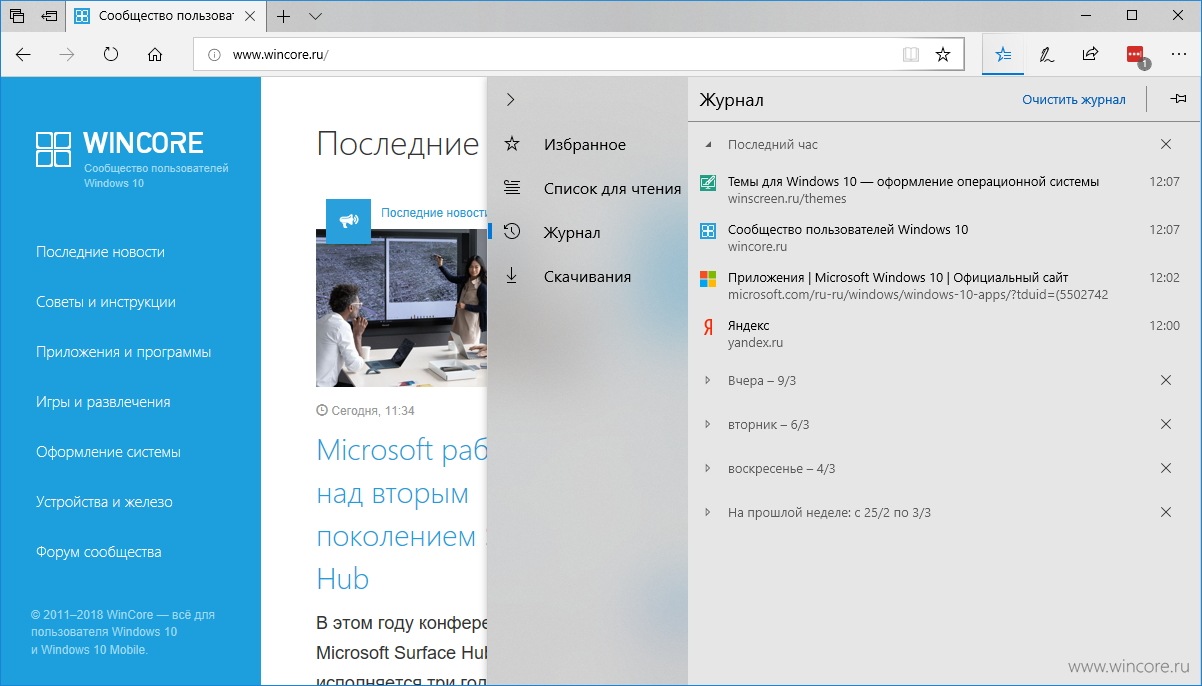Open Темы для Windows 10 history entry

click(944, 190)
